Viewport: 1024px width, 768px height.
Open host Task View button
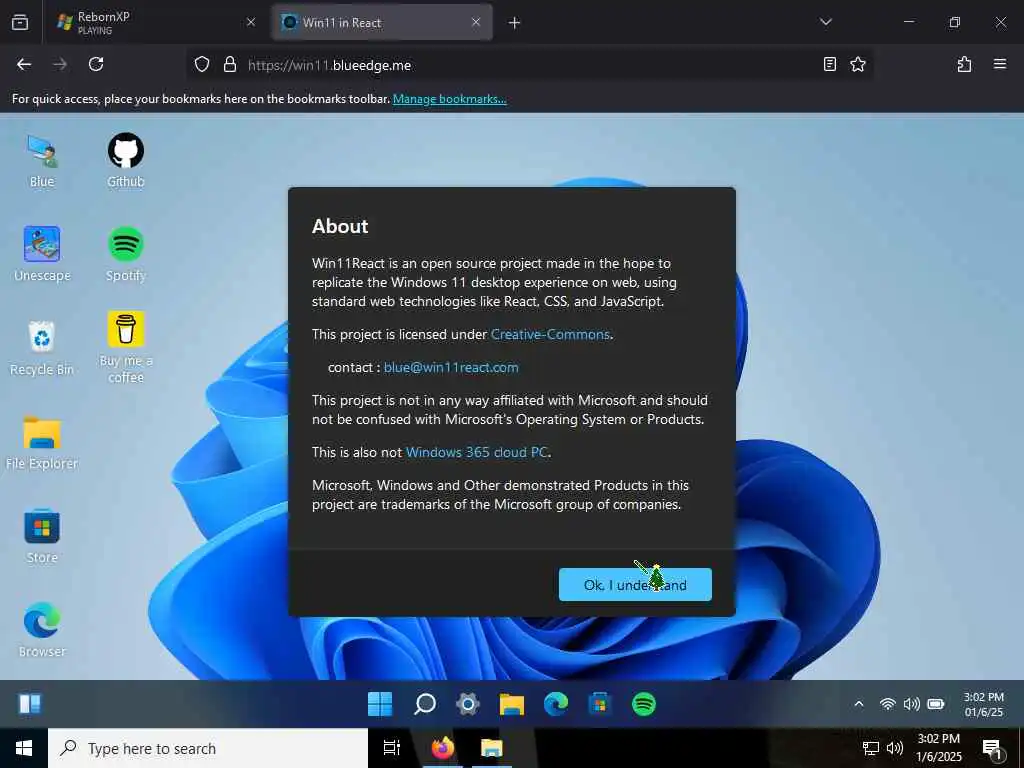point(392,748)
